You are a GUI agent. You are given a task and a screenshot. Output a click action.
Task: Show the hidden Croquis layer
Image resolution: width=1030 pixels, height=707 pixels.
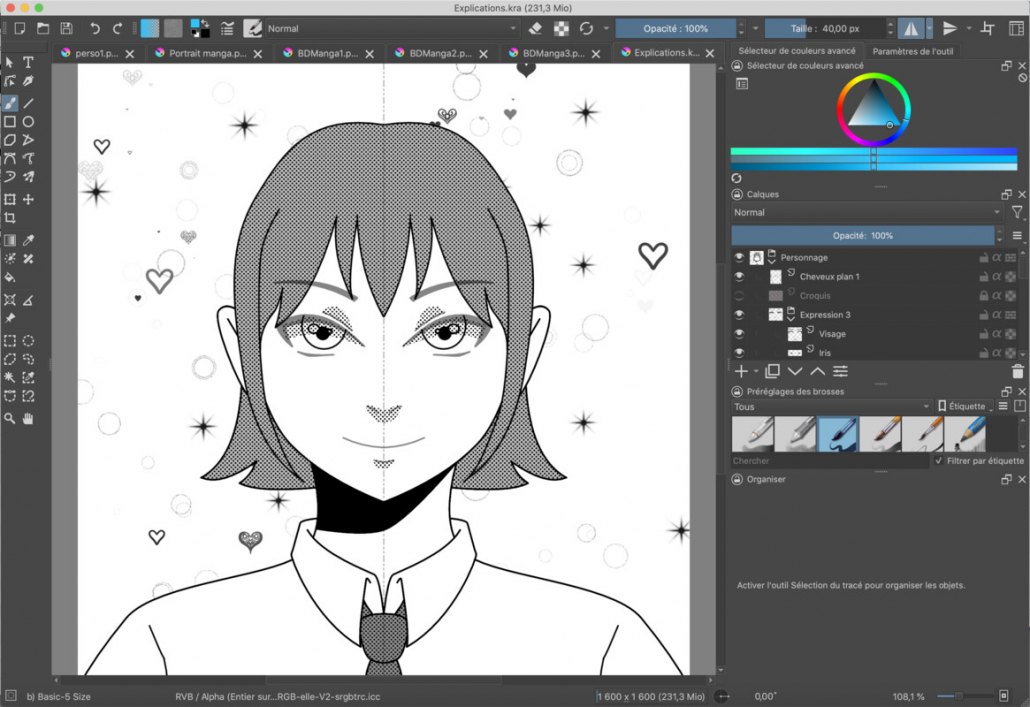coord(740,296)
